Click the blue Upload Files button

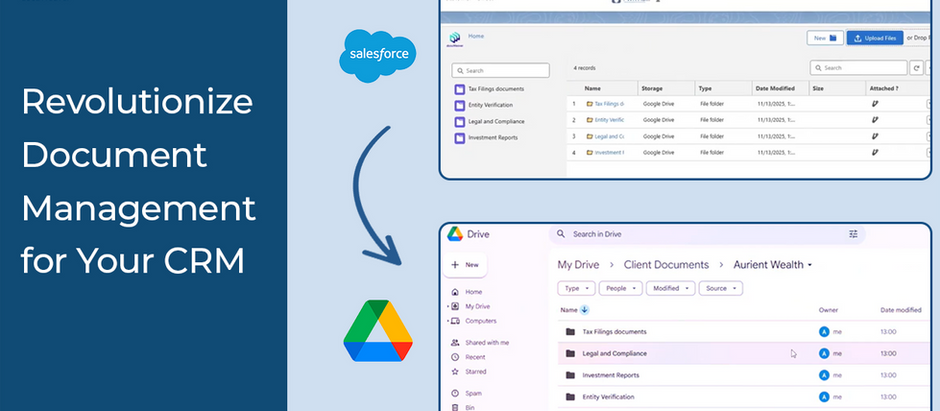875,38
